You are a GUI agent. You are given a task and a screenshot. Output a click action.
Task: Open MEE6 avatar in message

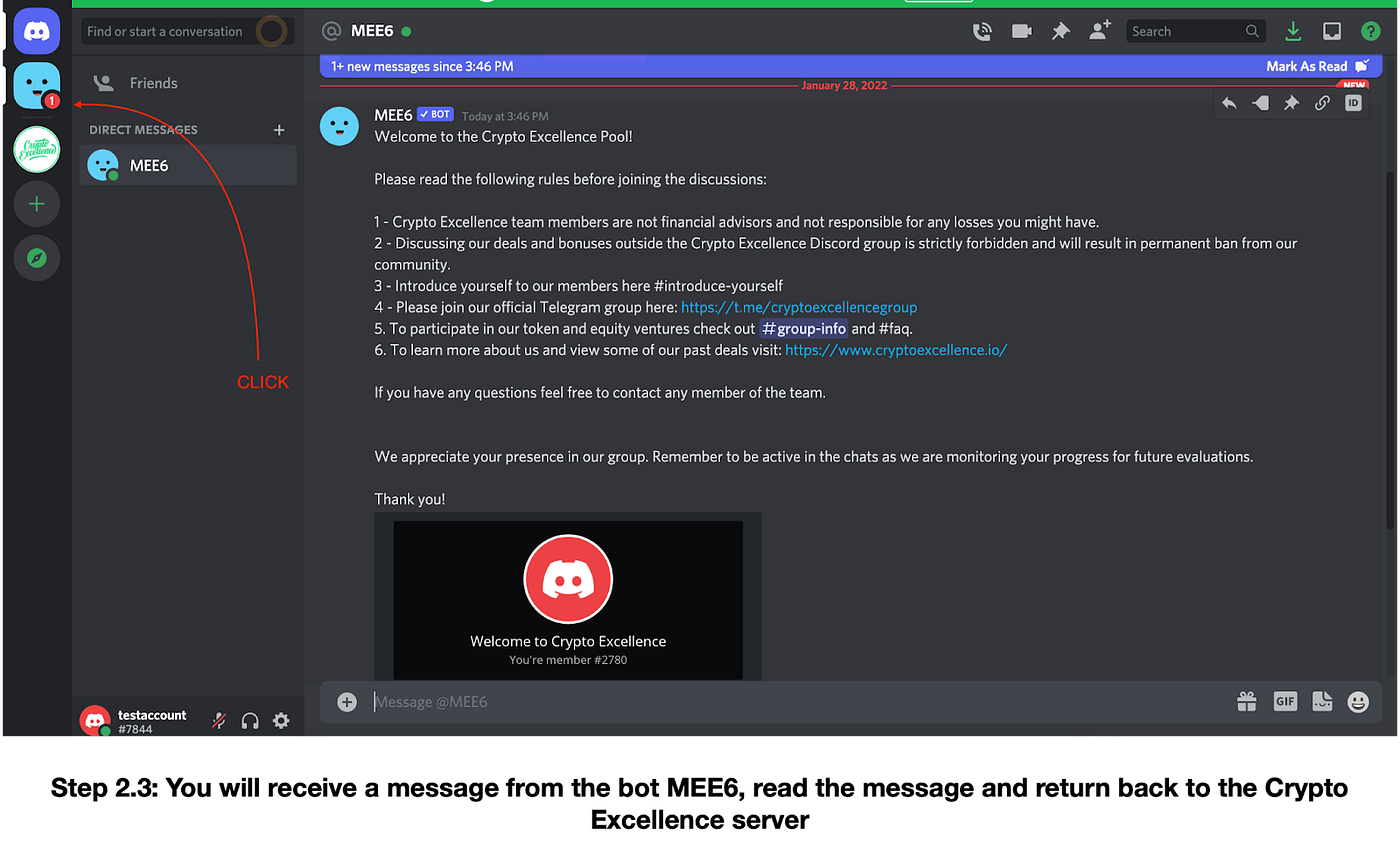tap(339, 126)
